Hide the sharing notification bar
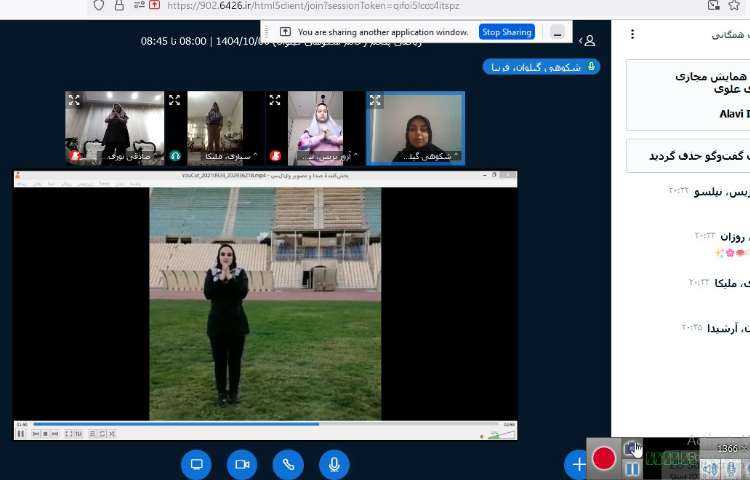The image size is (750, 480). [x=557, y=32]
